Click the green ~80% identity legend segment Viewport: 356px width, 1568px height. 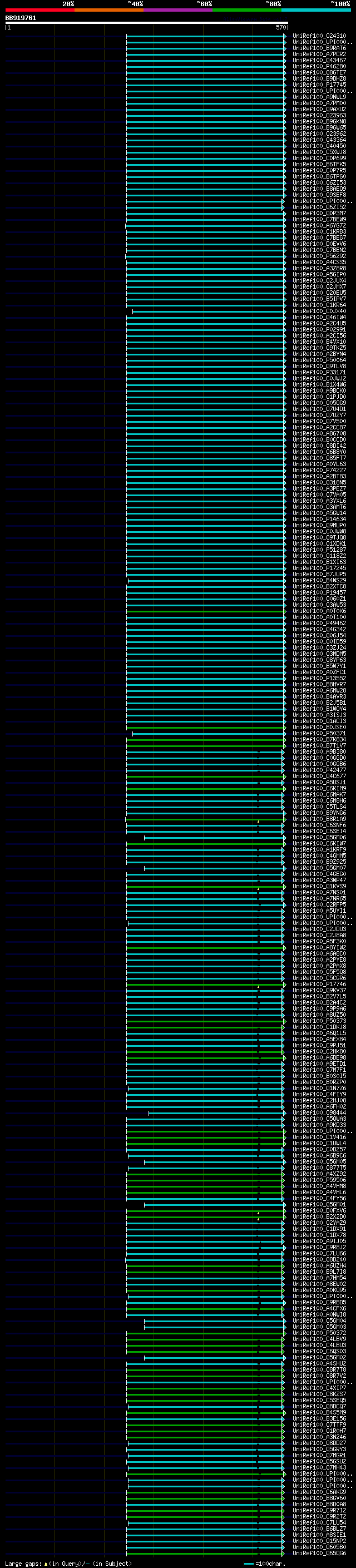pyautogui.click(x=247, y=10)
